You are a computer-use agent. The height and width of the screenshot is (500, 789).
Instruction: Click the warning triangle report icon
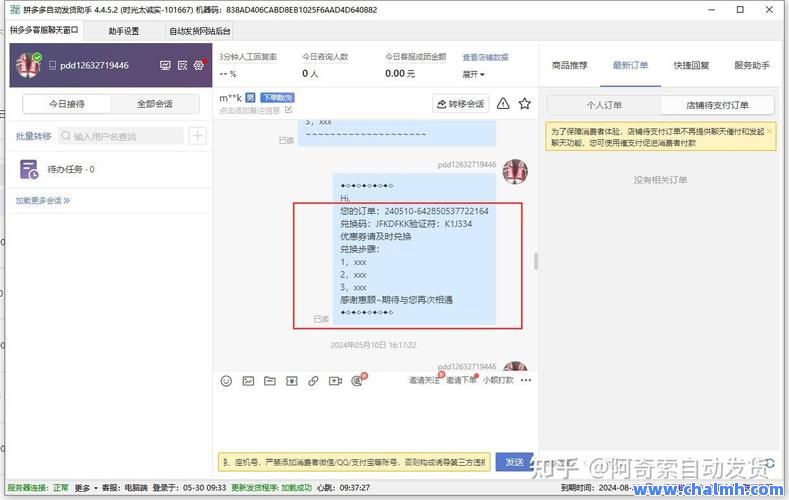503,104
